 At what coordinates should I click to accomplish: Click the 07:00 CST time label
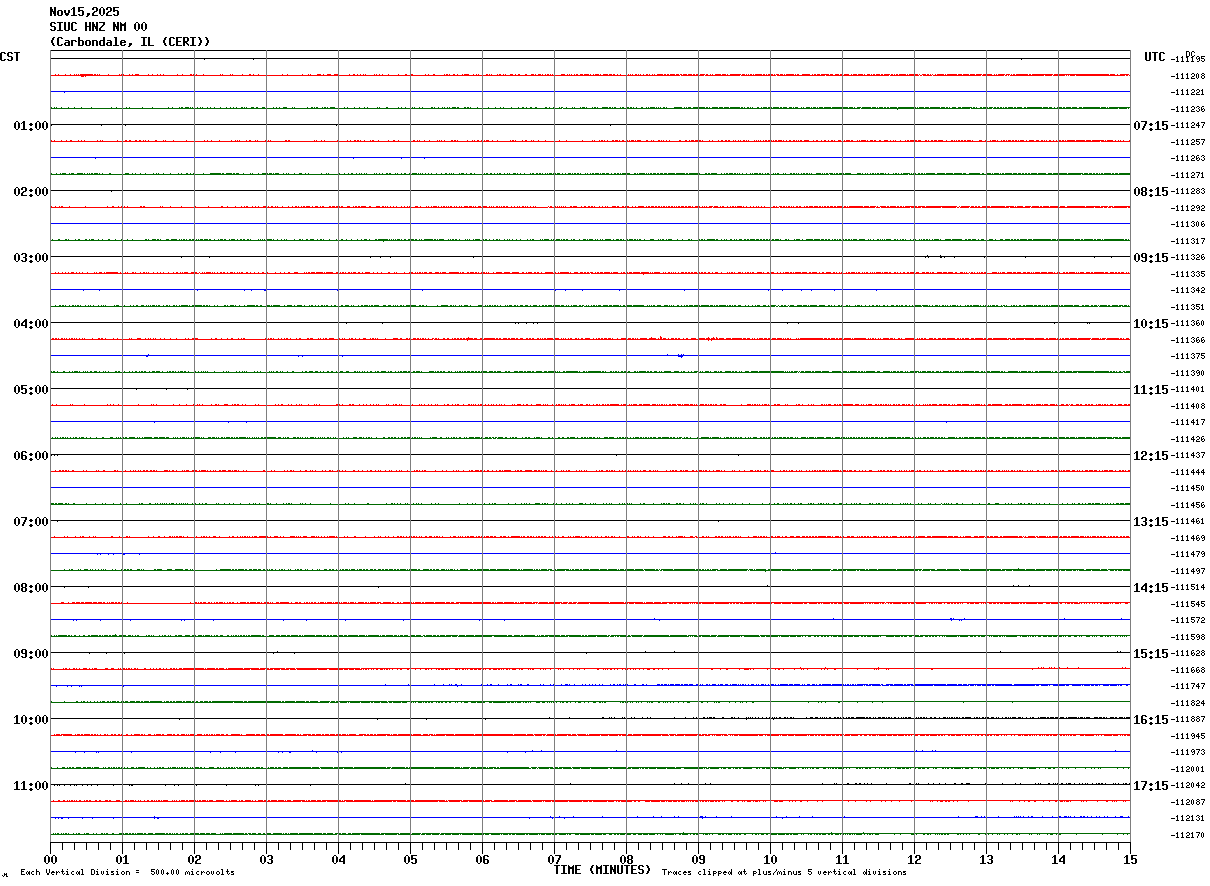click(x=31, y=522)
